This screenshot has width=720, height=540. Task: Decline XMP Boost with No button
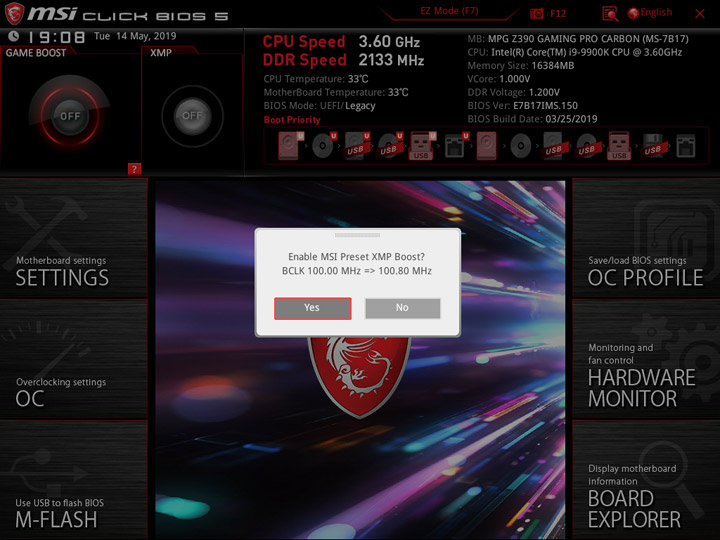[403, 308]
